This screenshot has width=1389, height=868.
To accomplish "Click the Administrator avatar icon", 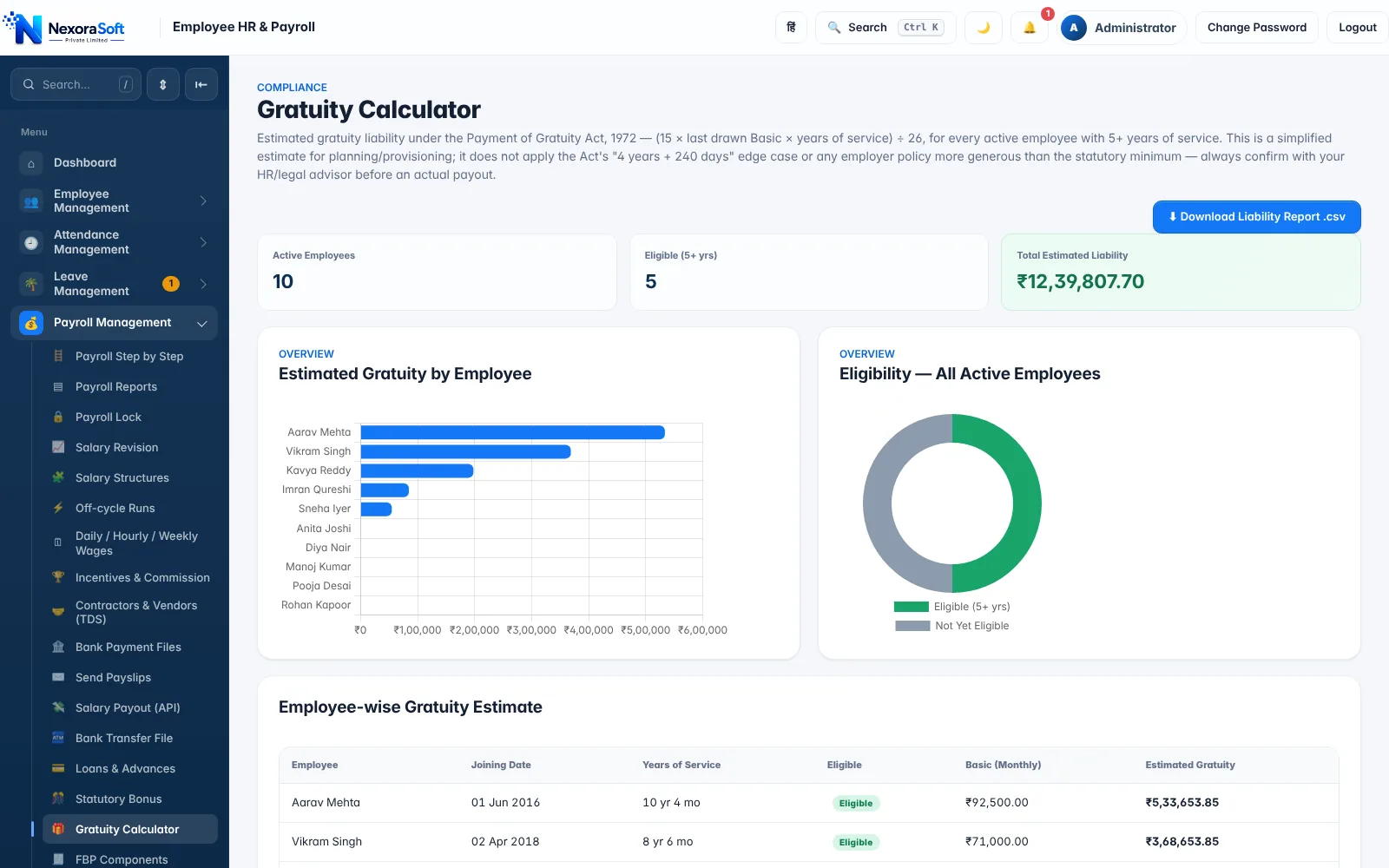I will pos(1074,28).
